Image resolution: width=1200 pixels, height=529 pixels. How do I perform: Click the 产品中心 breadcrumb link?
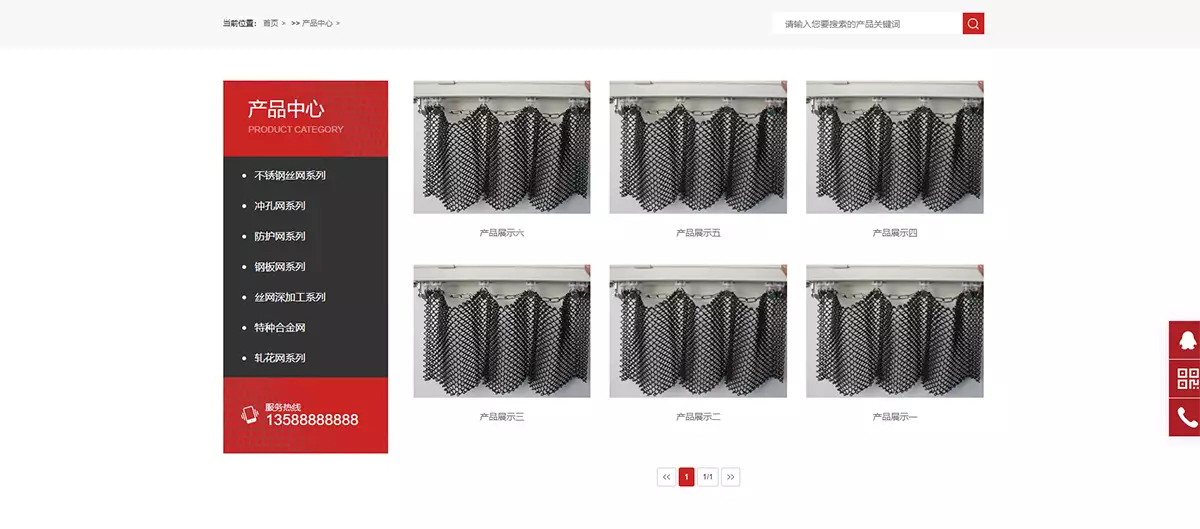pyautogui.click(x=317, y=23)
